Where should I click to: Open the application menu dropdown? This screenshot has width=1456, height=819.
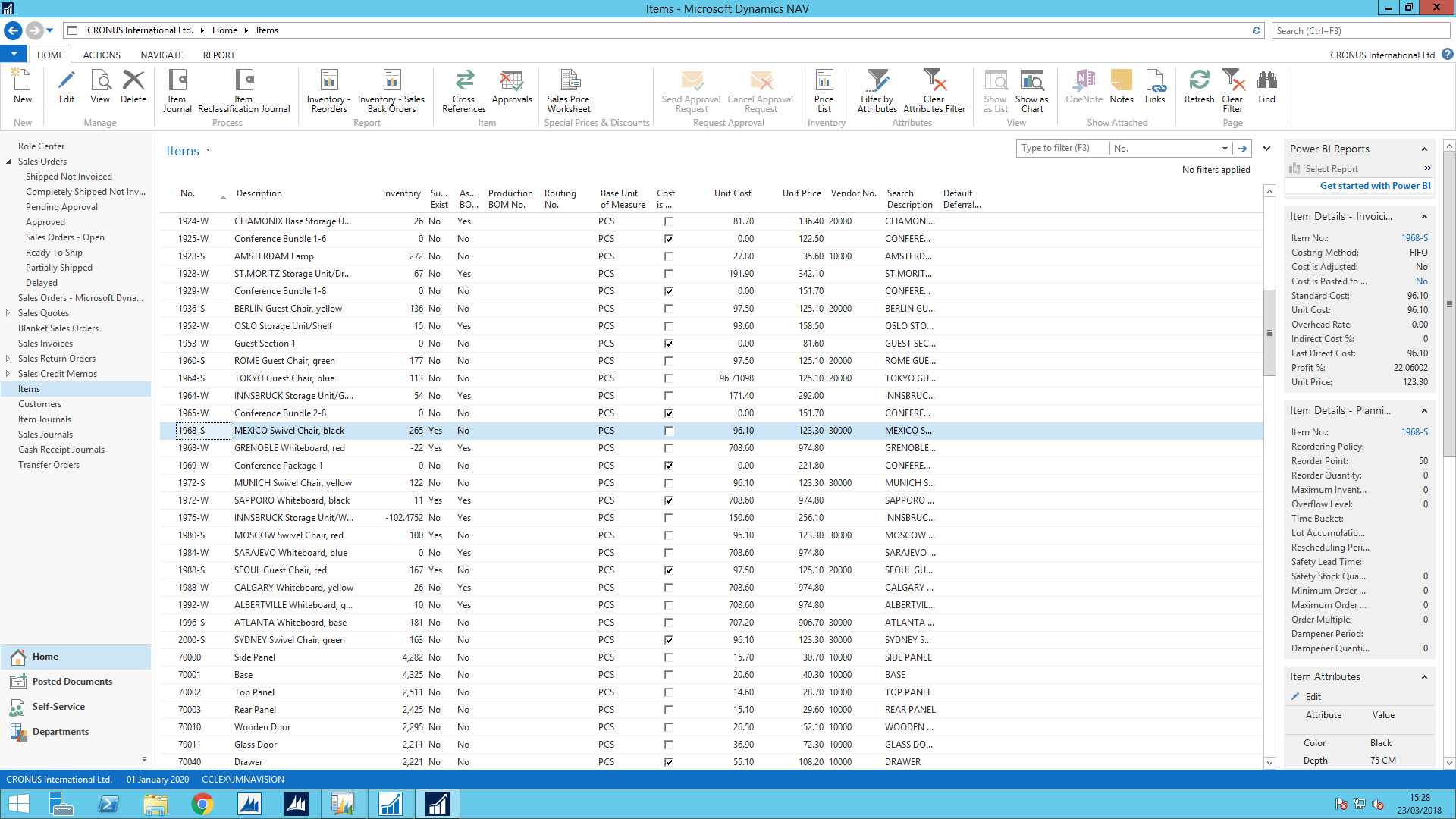pos(14,55)
